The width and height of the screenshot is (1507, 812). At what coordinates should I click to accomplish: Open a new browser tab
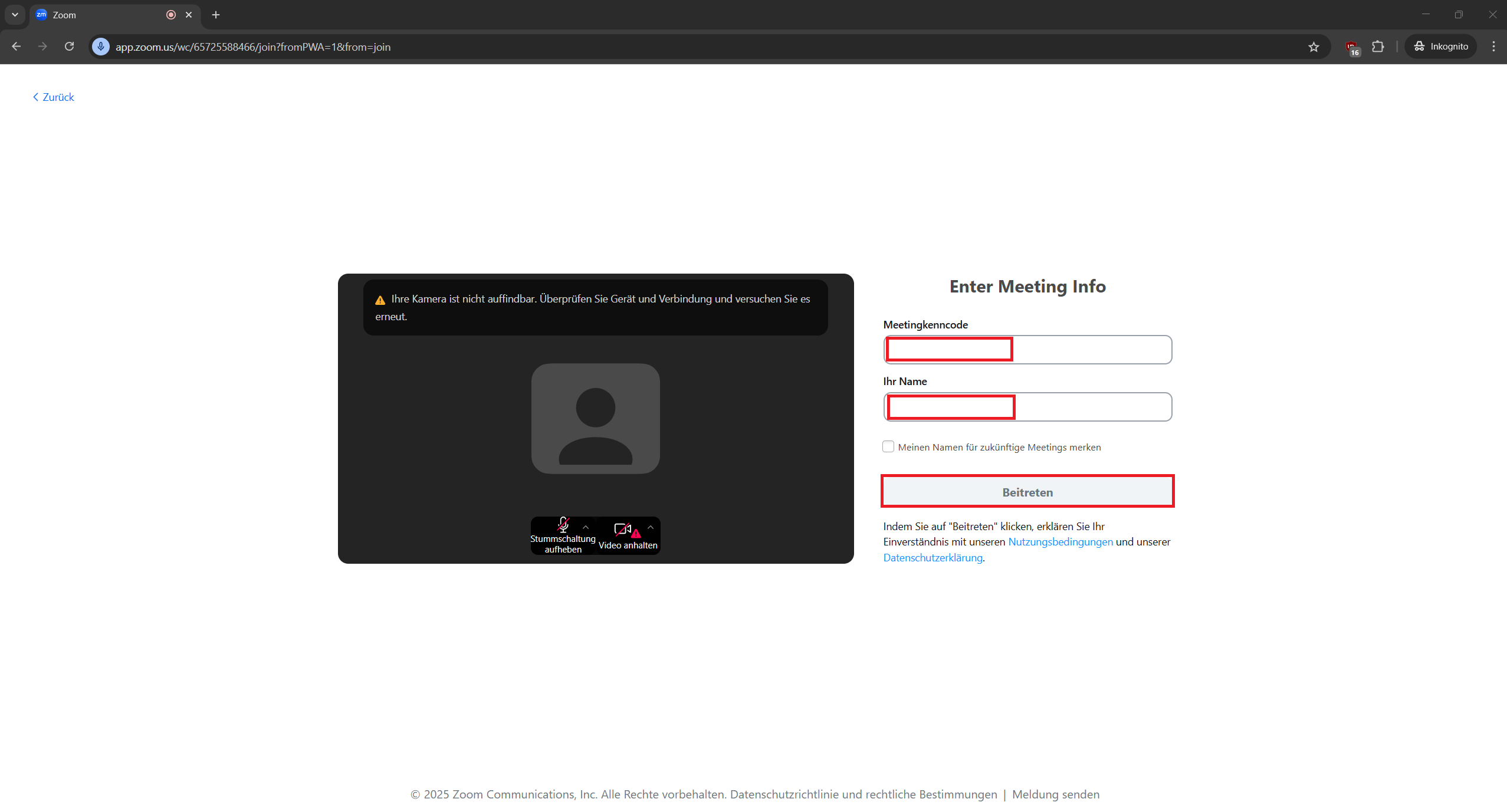point(216,15)
